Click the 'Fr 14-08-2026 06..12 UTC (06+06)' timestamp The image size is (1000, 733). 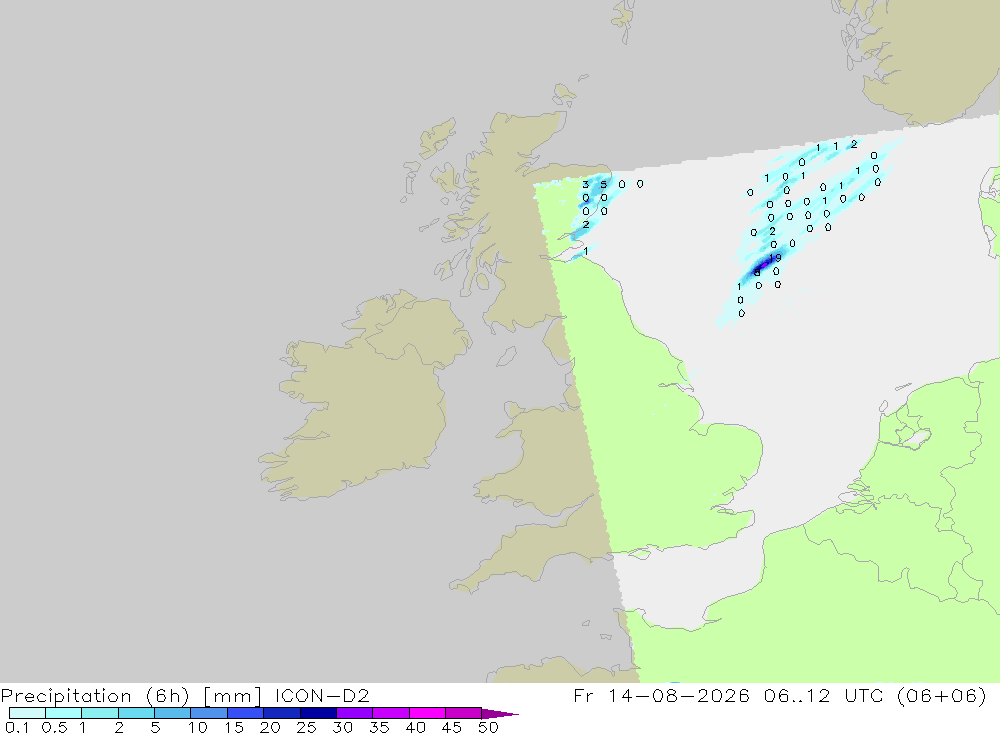click(780, 695)
